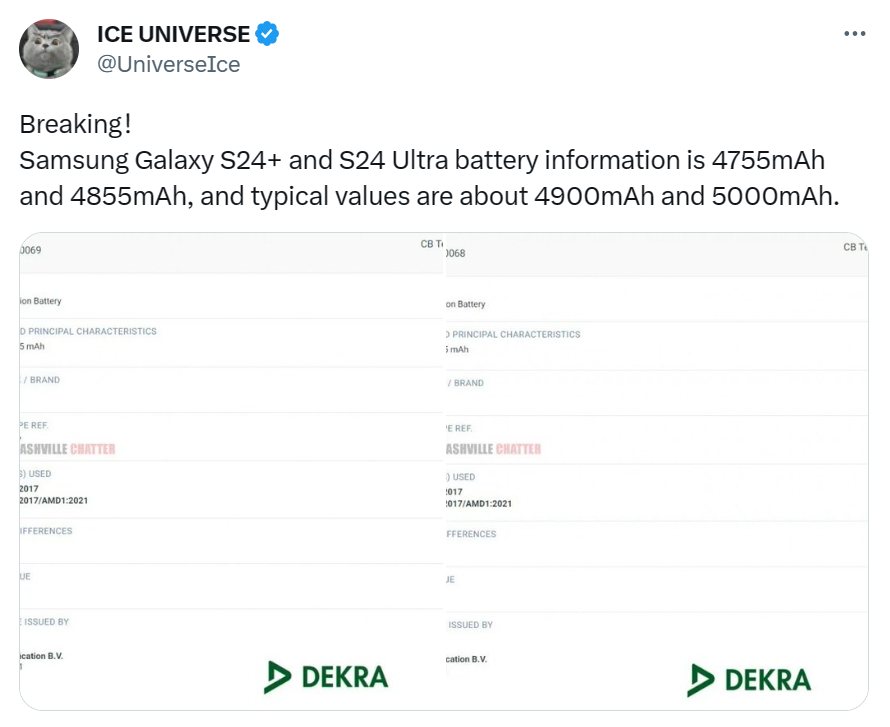Viewport: 890px width, 727px height.
Task: Click "PRINCIPAL CHARACTERISTICS" heading in right image
Action: coord(516,334)
